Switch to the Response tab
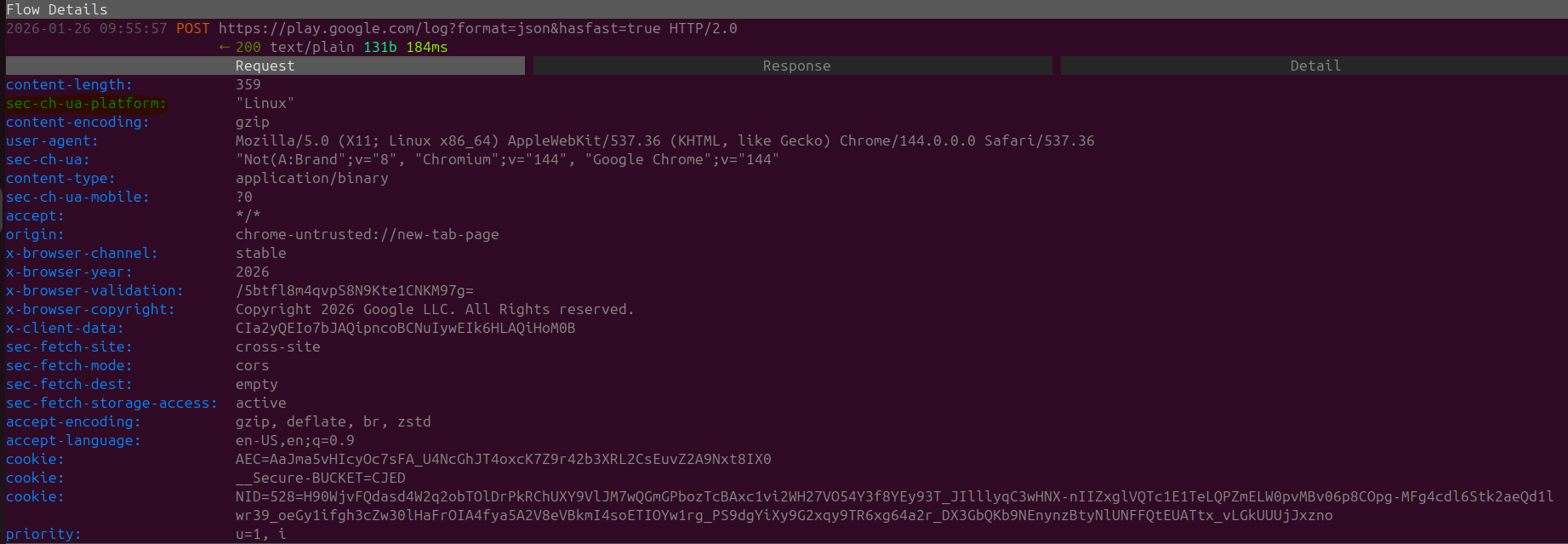1568x544 pixels. point(795,66)
